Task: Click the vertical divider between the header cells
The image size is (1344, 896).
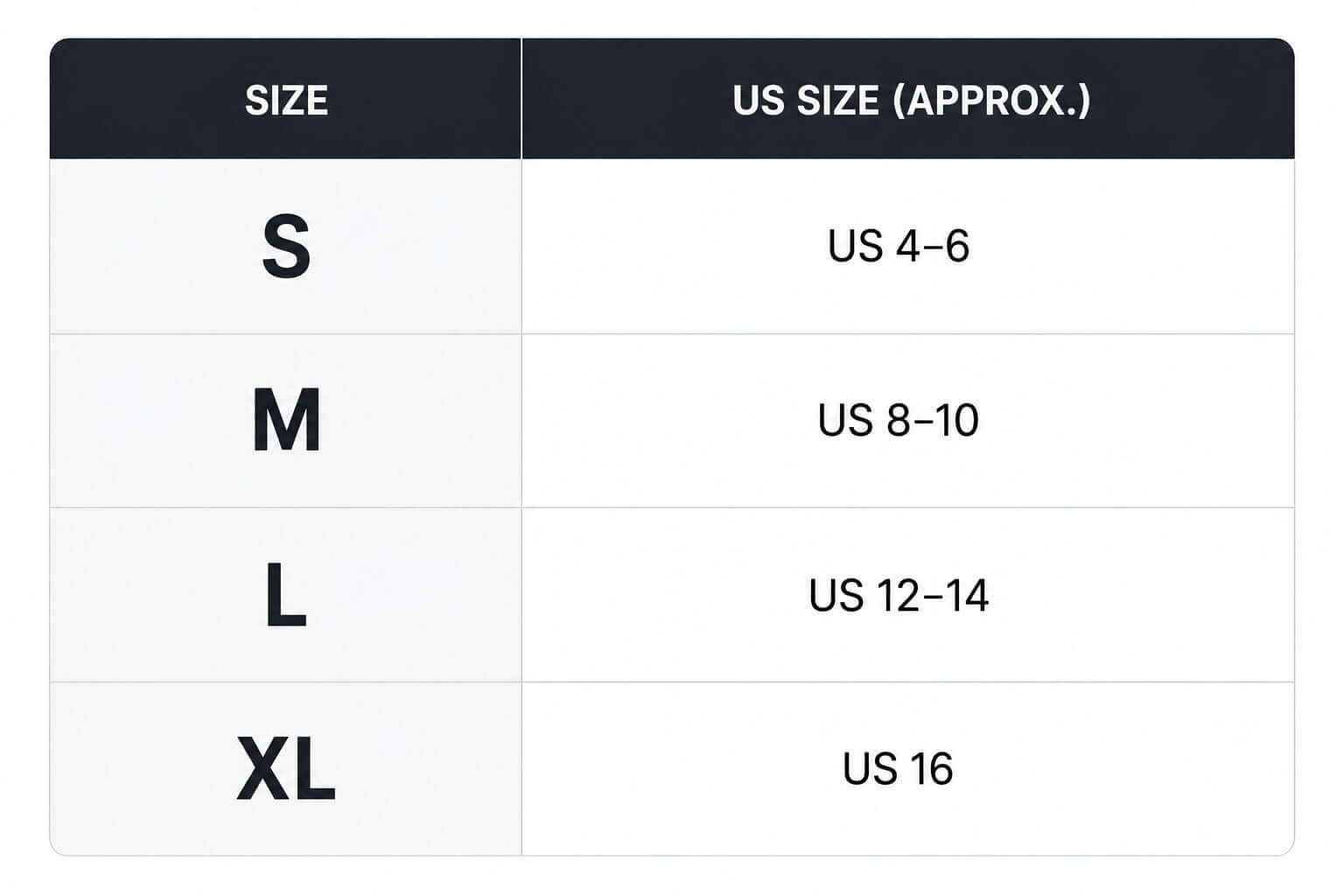Action: (521, 99)
